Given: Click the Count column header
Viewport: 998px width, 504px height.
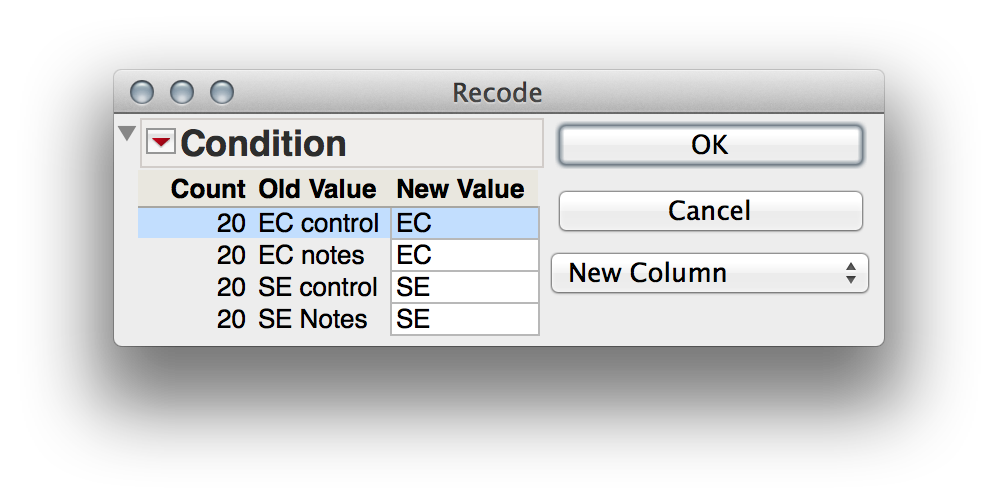Looking at the screenshot, I should point(208,189).
